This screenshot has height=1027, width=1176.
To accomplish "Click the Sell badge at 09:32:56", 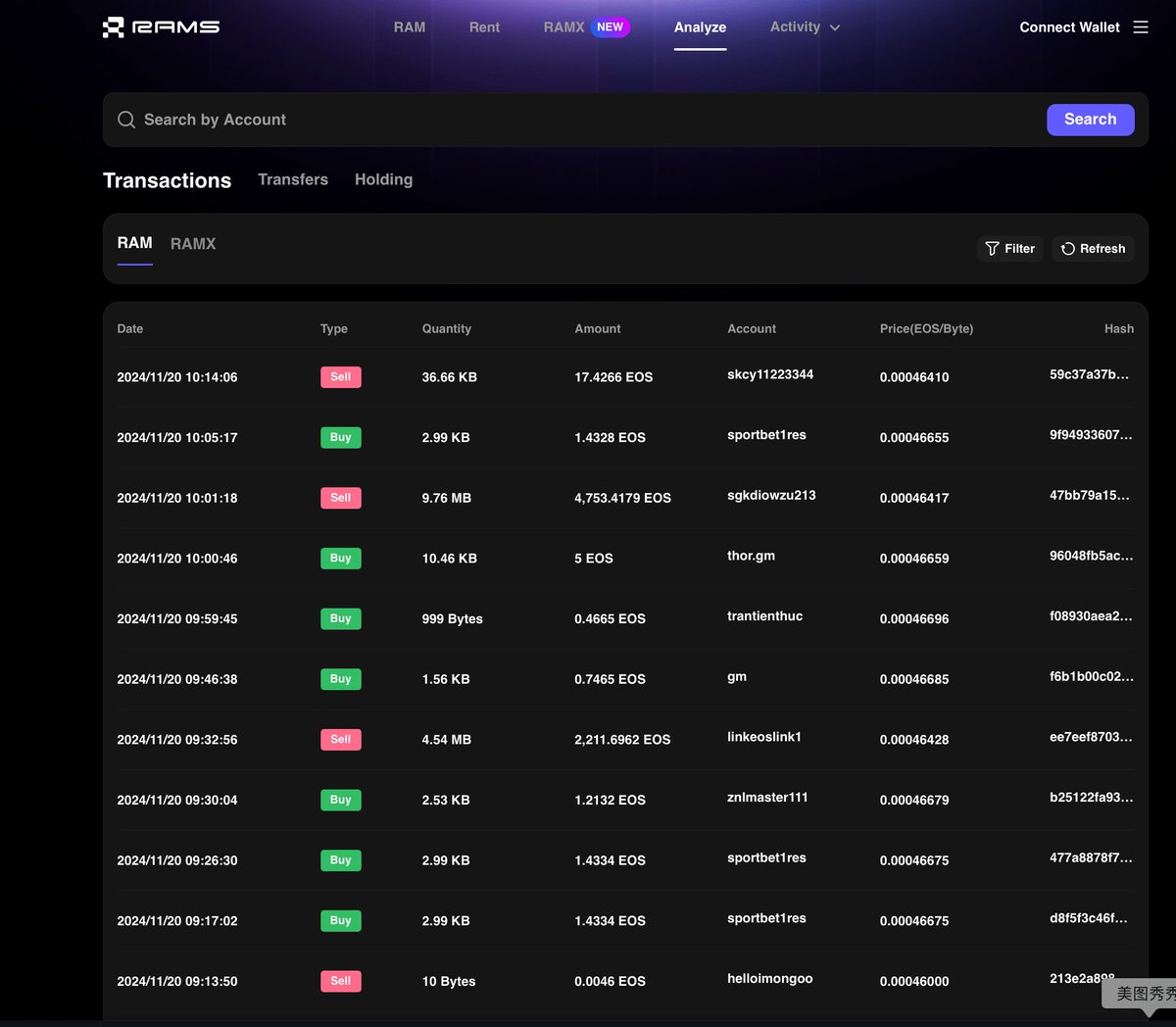I will point(341,740).
